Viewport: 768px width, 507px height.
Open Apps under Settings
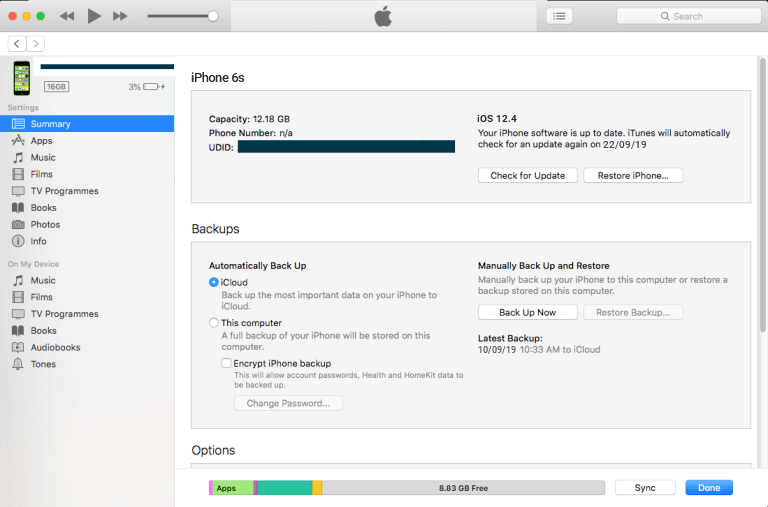87,141
